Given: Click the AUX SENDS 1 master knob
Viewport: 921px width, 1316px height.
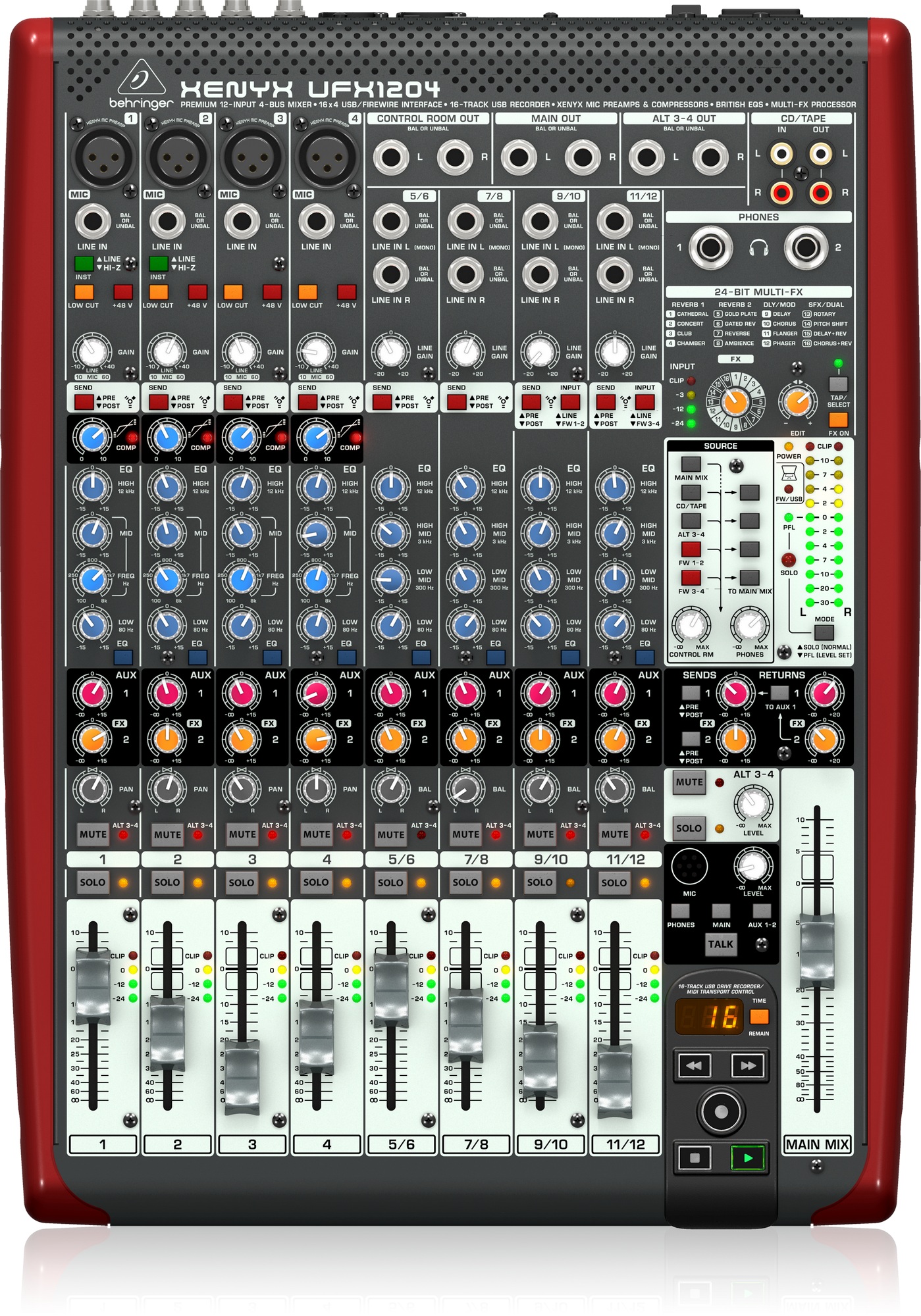Looking at the screenshot, I should (x=735, y=693).
